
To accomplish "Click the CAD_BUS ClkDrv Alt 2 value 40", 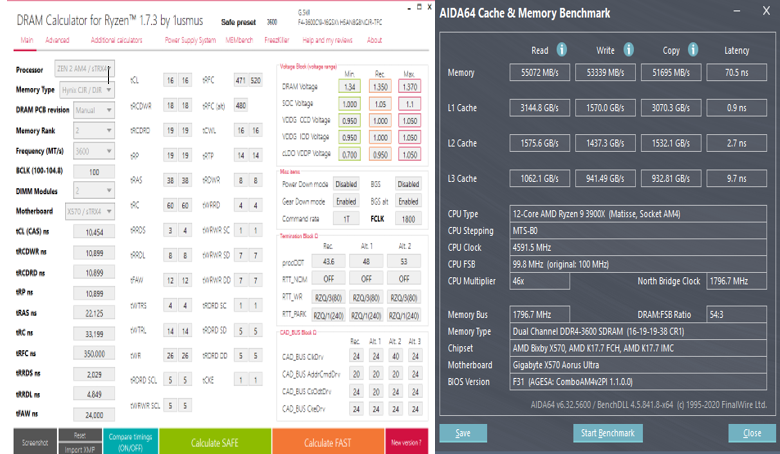I will click(395, 356).
